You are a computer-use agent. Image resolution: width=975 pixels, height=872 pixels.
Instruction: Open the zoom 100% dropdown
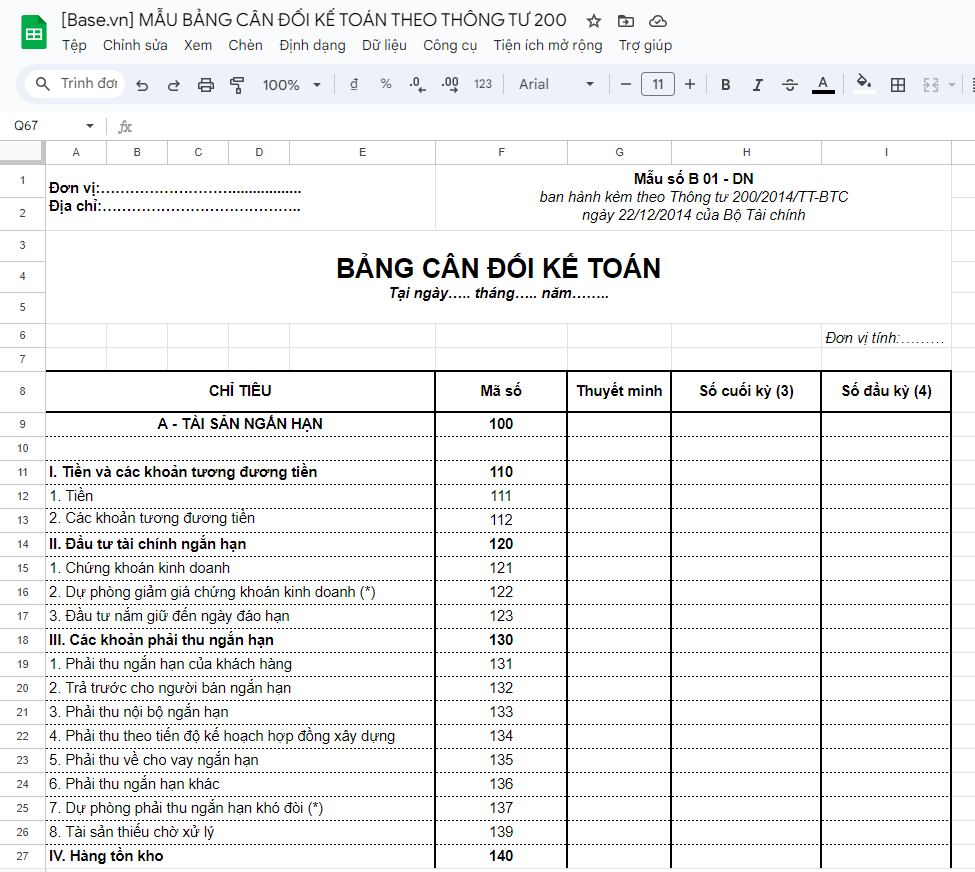point(291,85)
